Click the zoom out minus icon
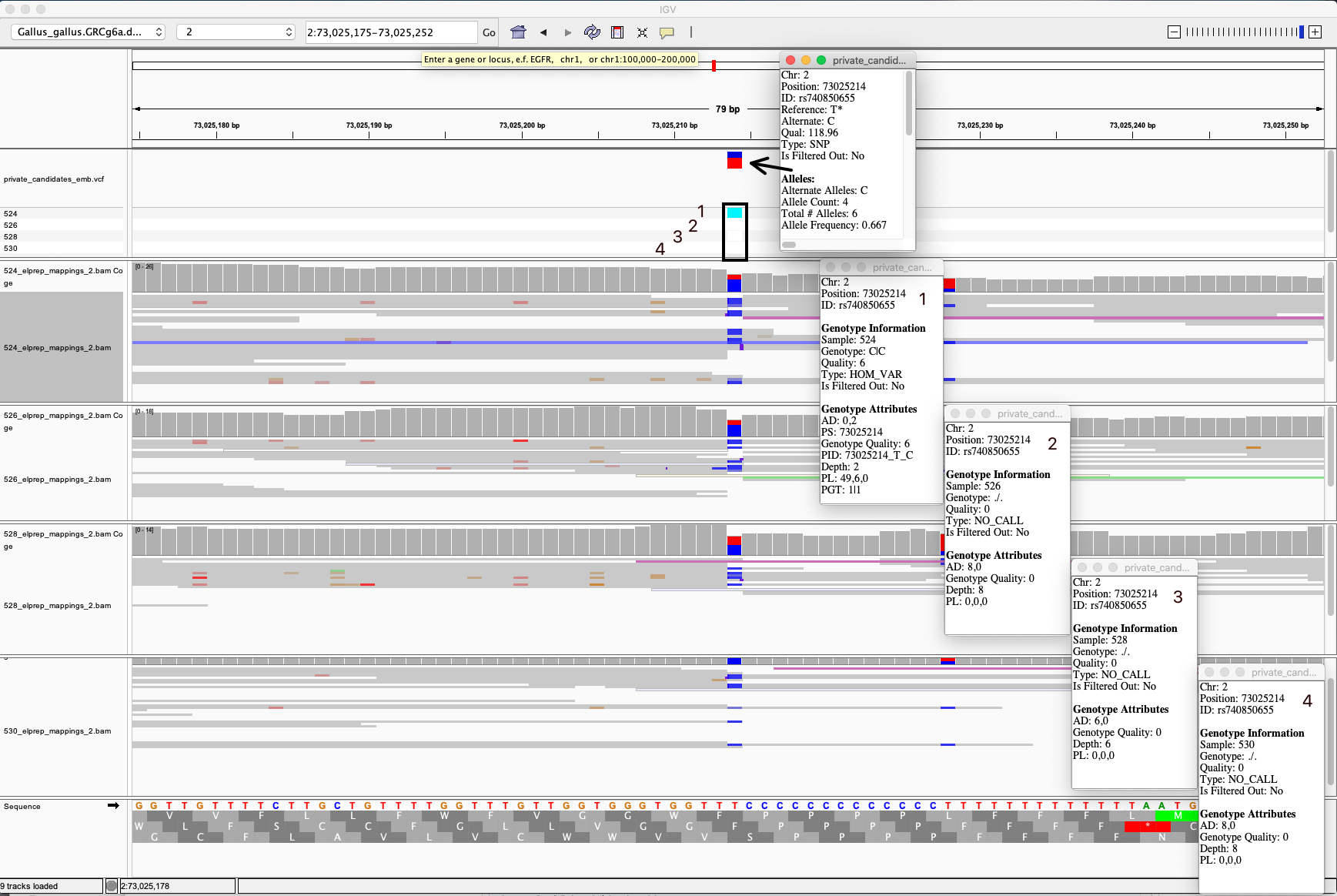 point(1174,32)
